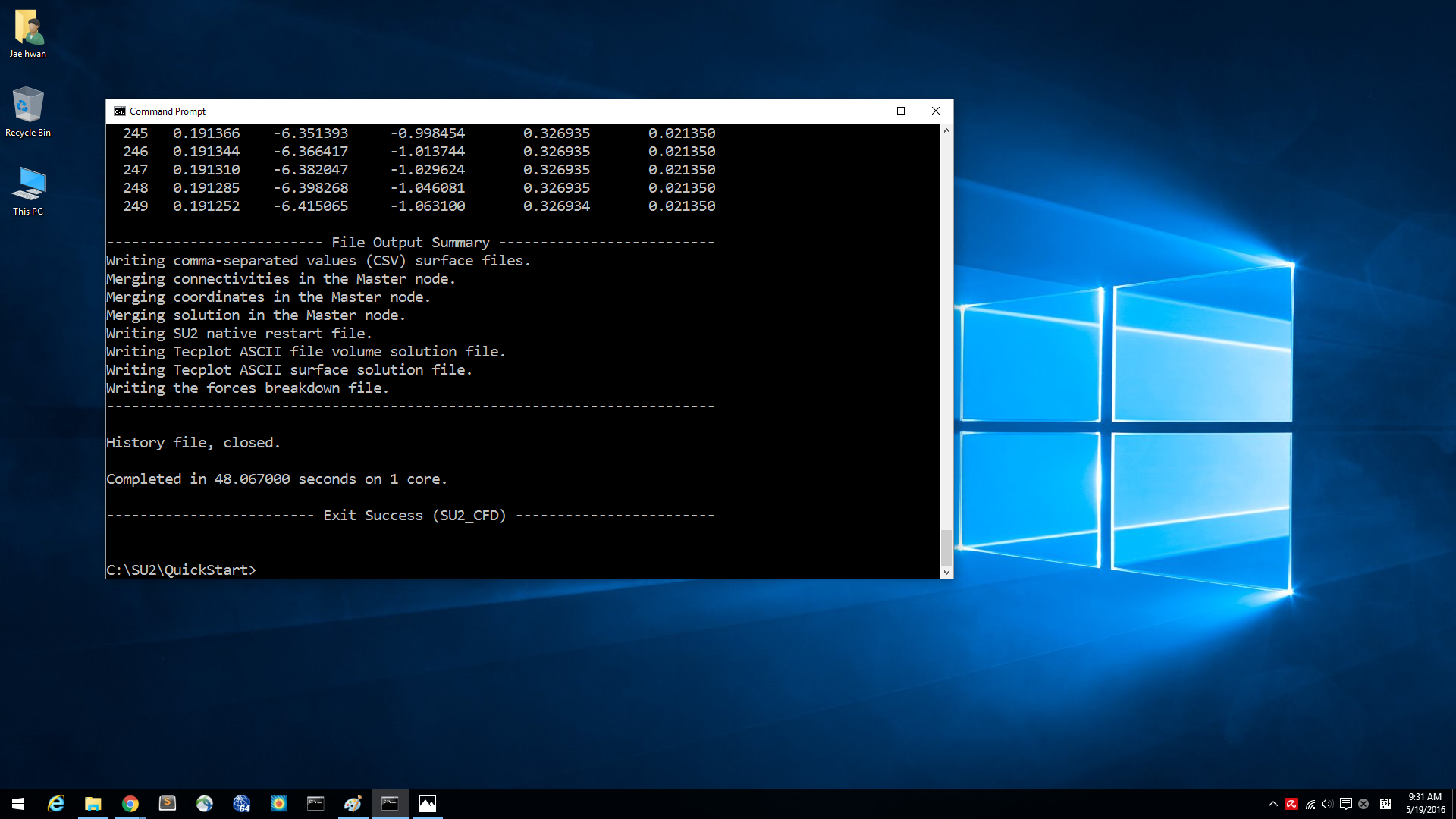Click 'Writing SU2 native restart file.' line
Screen dimensions: 1456x819
pyautogui.click(x=239, y=334)
